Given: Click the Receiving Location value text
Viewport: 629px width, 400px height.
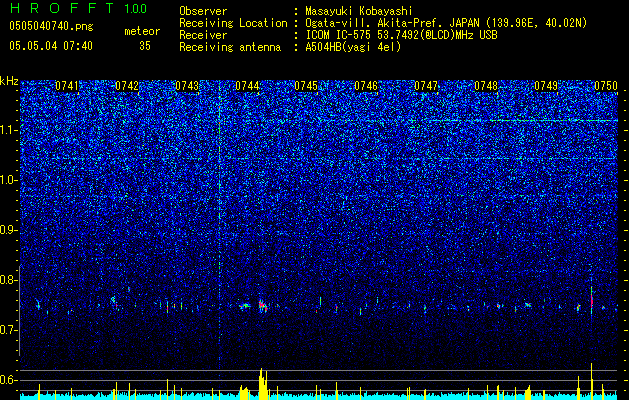Looking at the screenshot, I should coord(446,23).
